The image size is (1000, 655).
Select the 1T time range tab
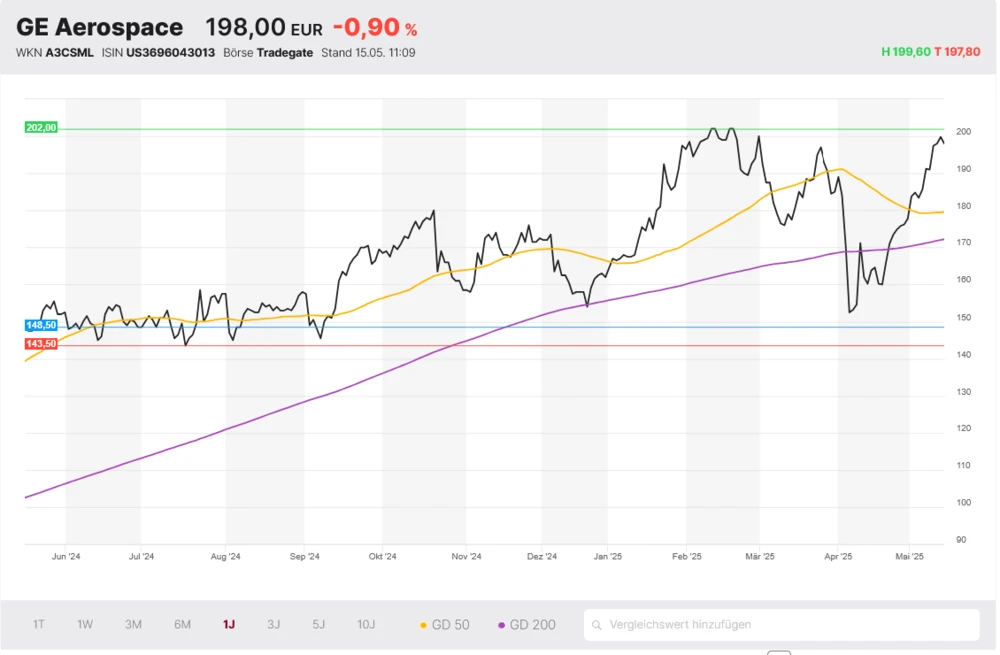(x=38, y=625)
